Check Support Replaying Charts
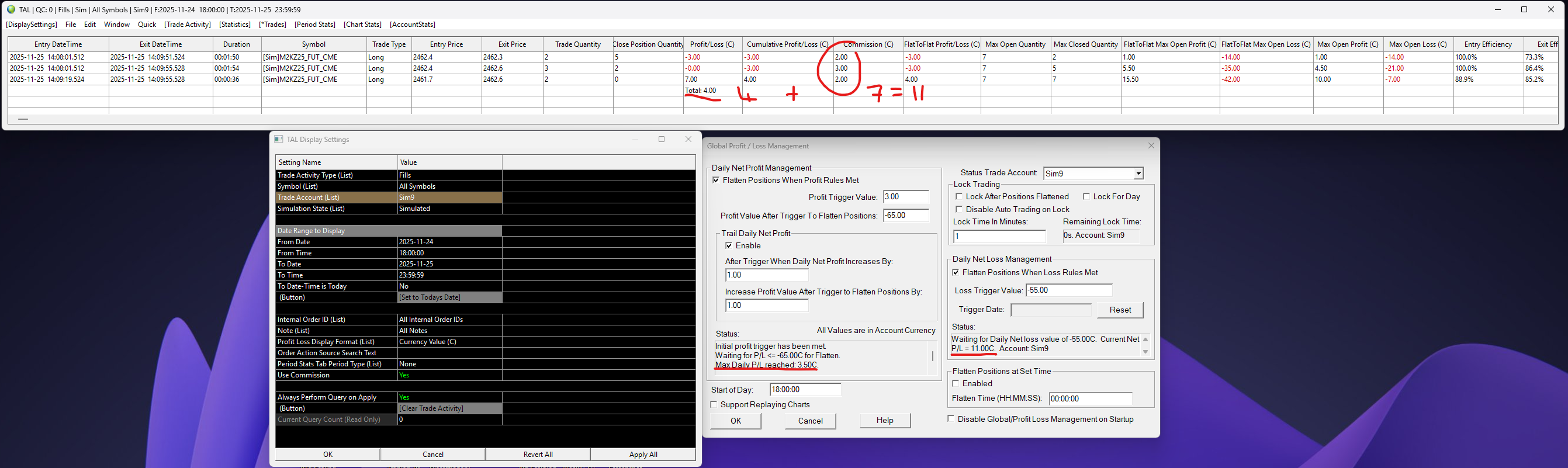This screenshot has width=1568, height=468. [x=714, y=405]
